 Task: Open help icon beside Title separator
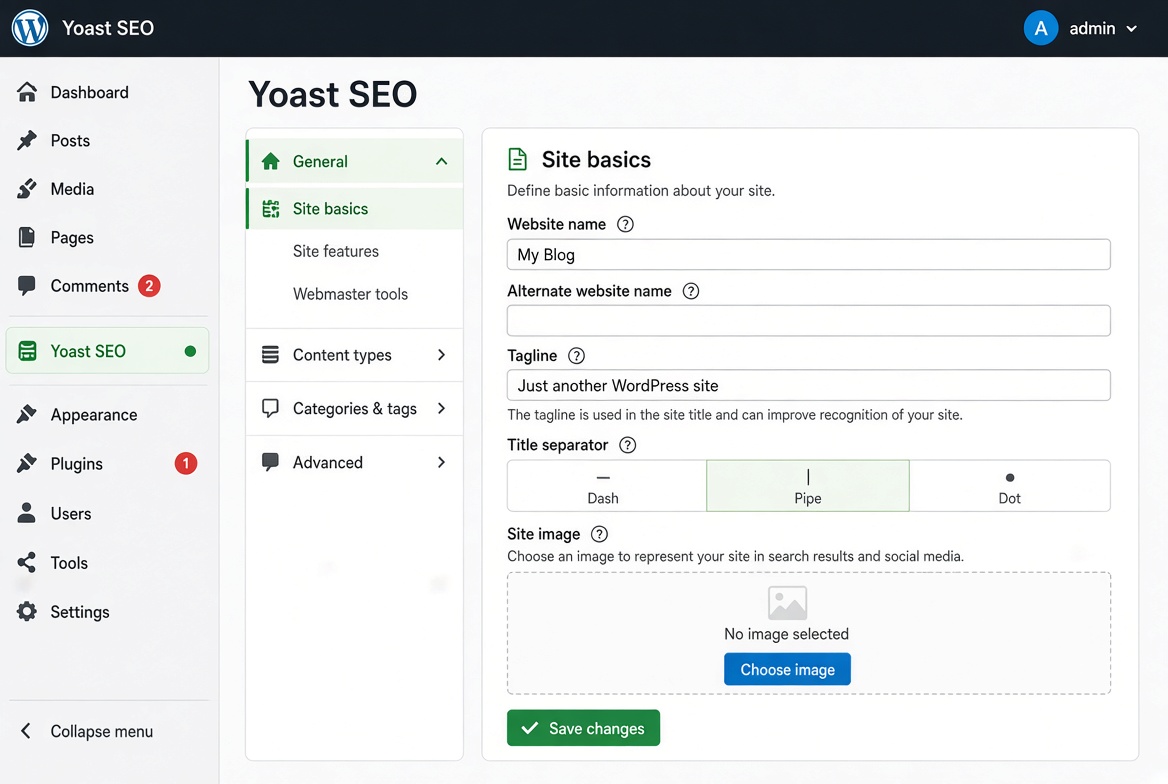[628, 445]
